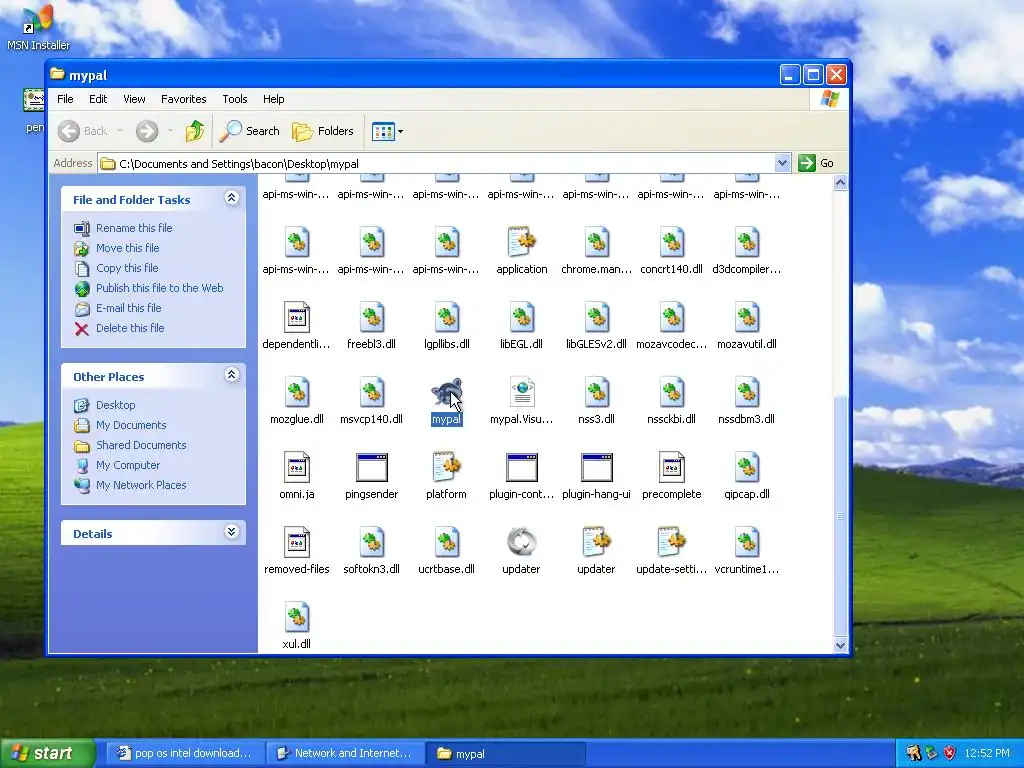Select the libGLESv2.dll file icon
The height and width of the screenshot is (768, 1024).
point(596,318)
